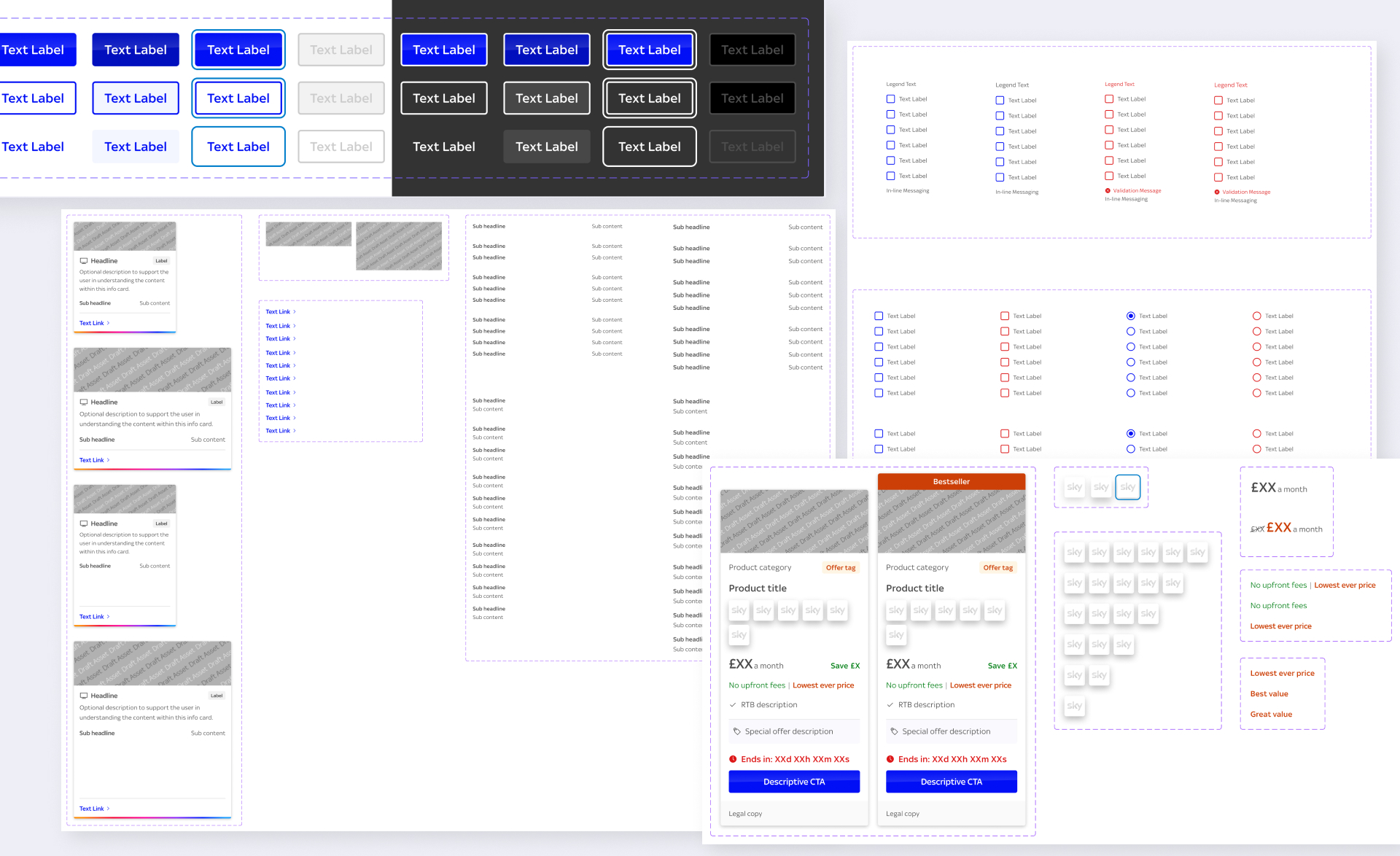The height and width of the screenshot is (856, 1400).
Task: Click the Best value label
Action: pos(1269,694)
